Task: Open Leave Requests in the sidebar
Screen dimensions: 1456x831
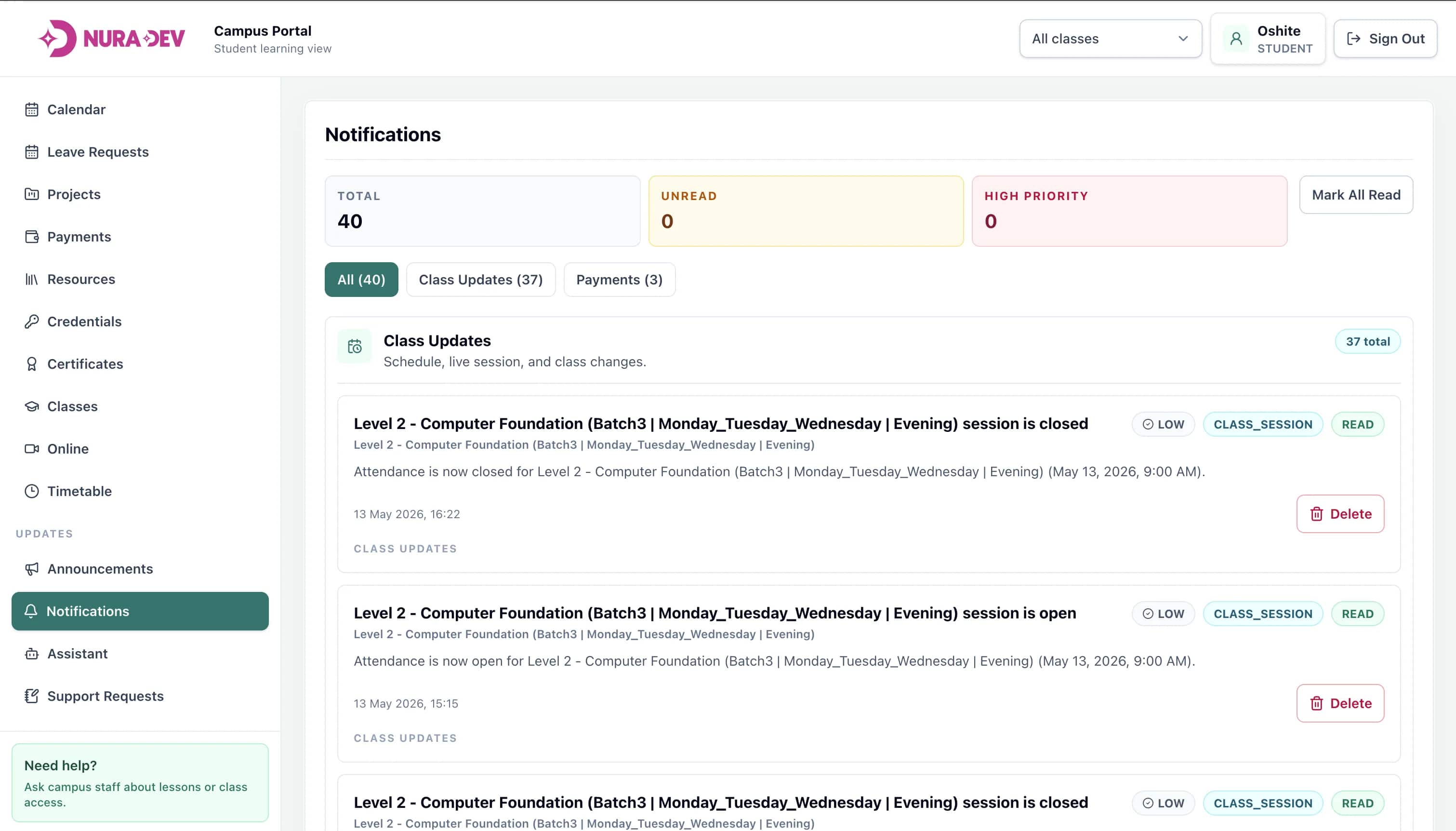Action: click(140, 152)
